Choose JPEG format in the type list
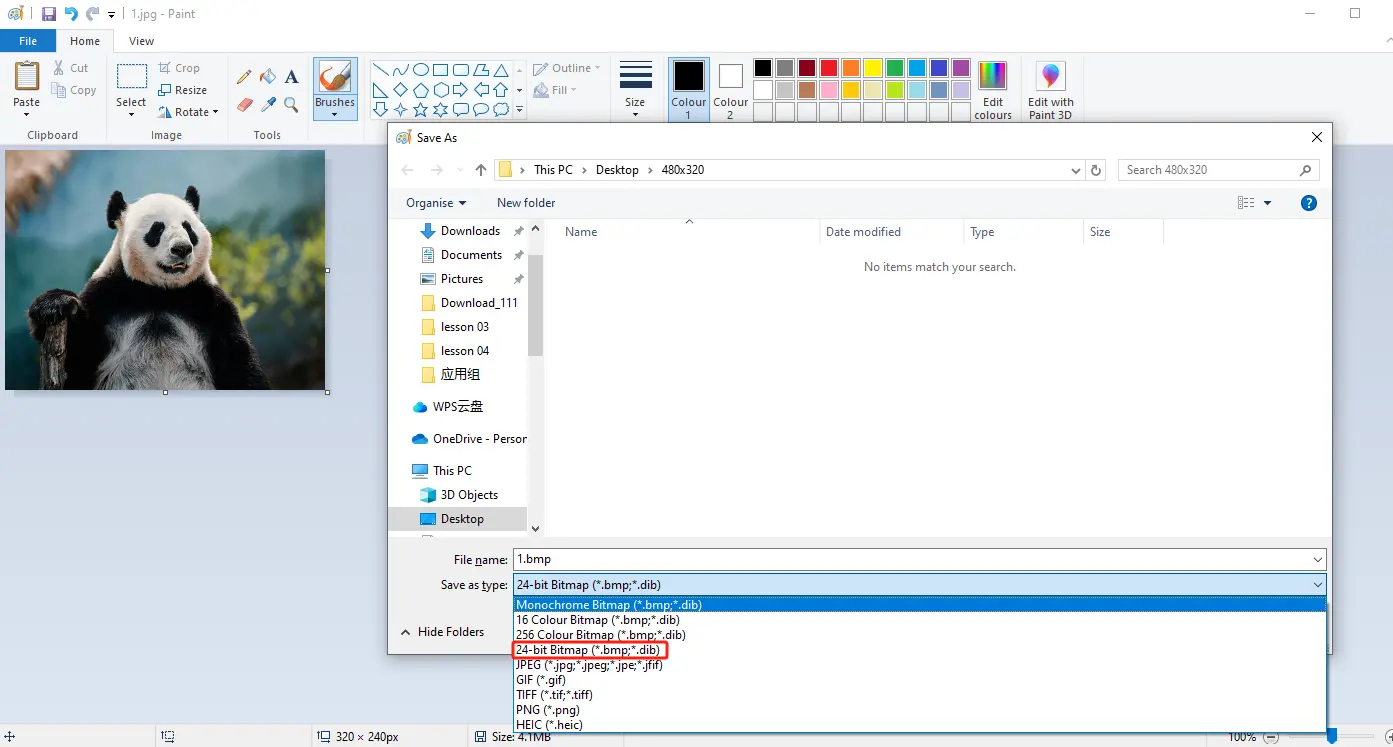 pyautogui.click(x=589, y=665)
